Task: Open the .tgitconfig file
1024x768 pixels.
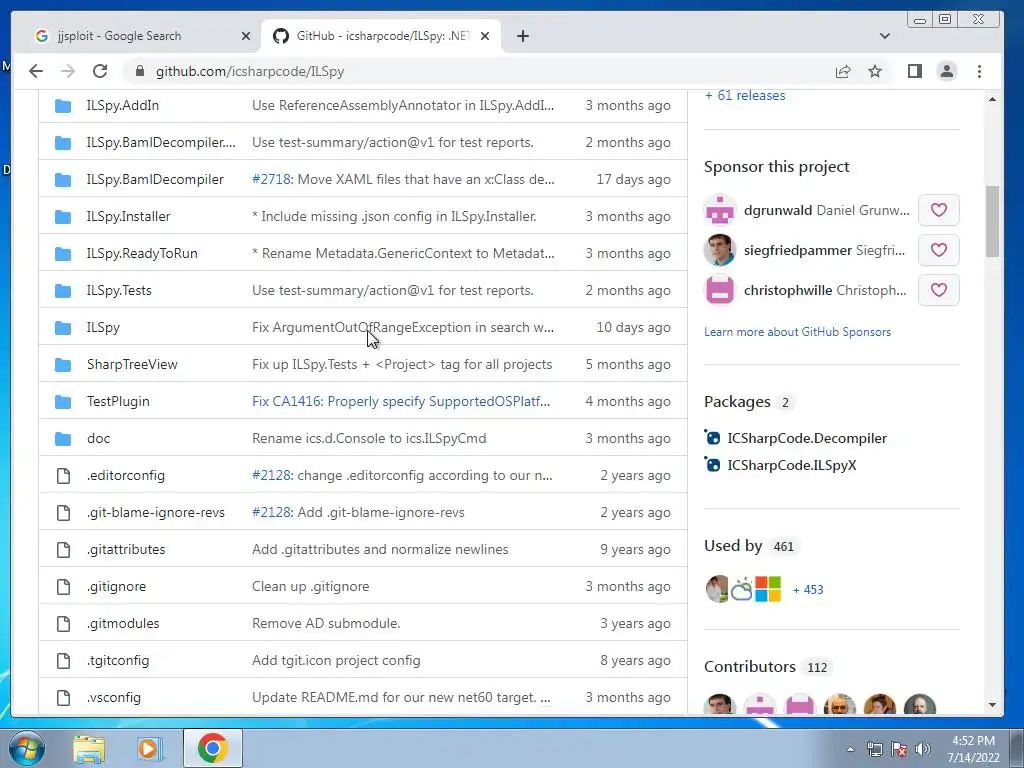Action: click(x=118, y=660)
